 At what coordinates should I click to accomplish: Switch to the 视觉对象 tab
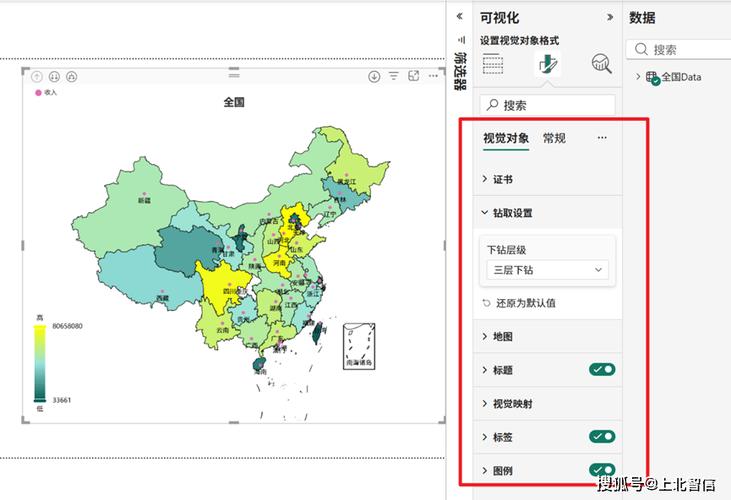506,138
